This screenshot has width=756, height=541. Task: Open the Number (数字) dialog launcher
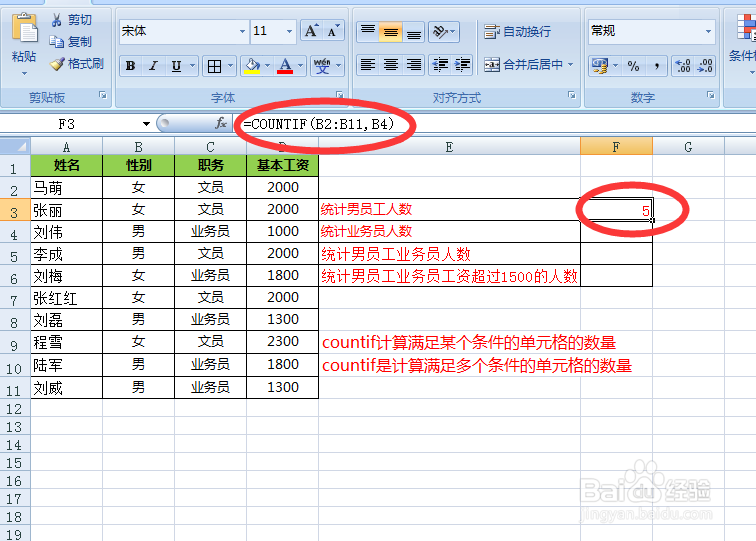point(711,95)
